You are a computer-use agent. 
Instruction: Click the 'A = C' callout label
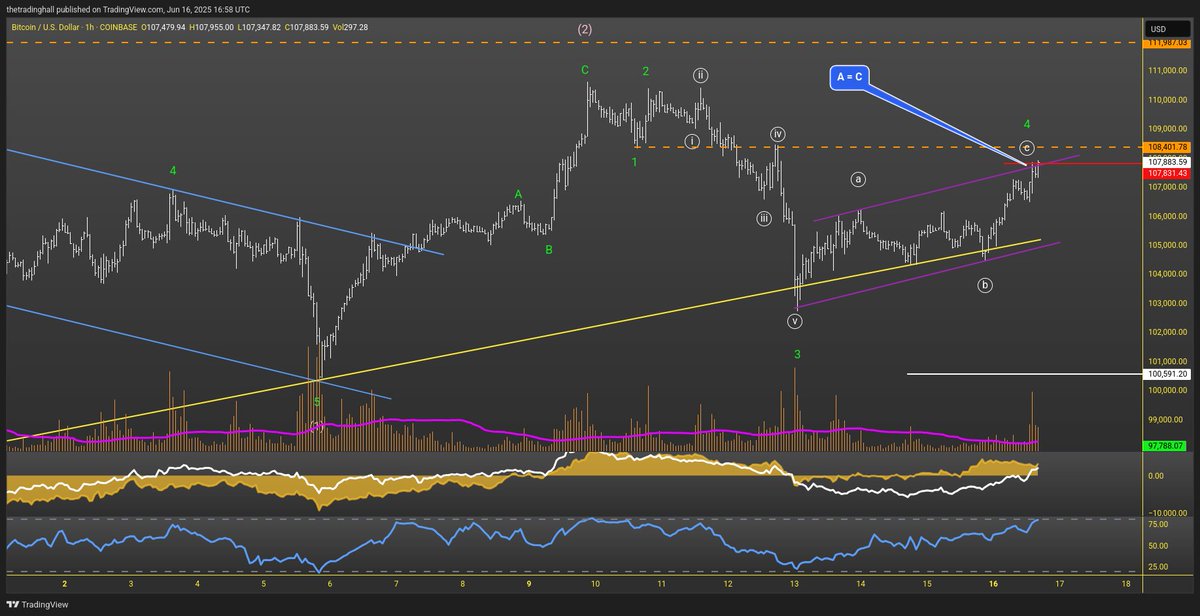(x=850, y=75)
